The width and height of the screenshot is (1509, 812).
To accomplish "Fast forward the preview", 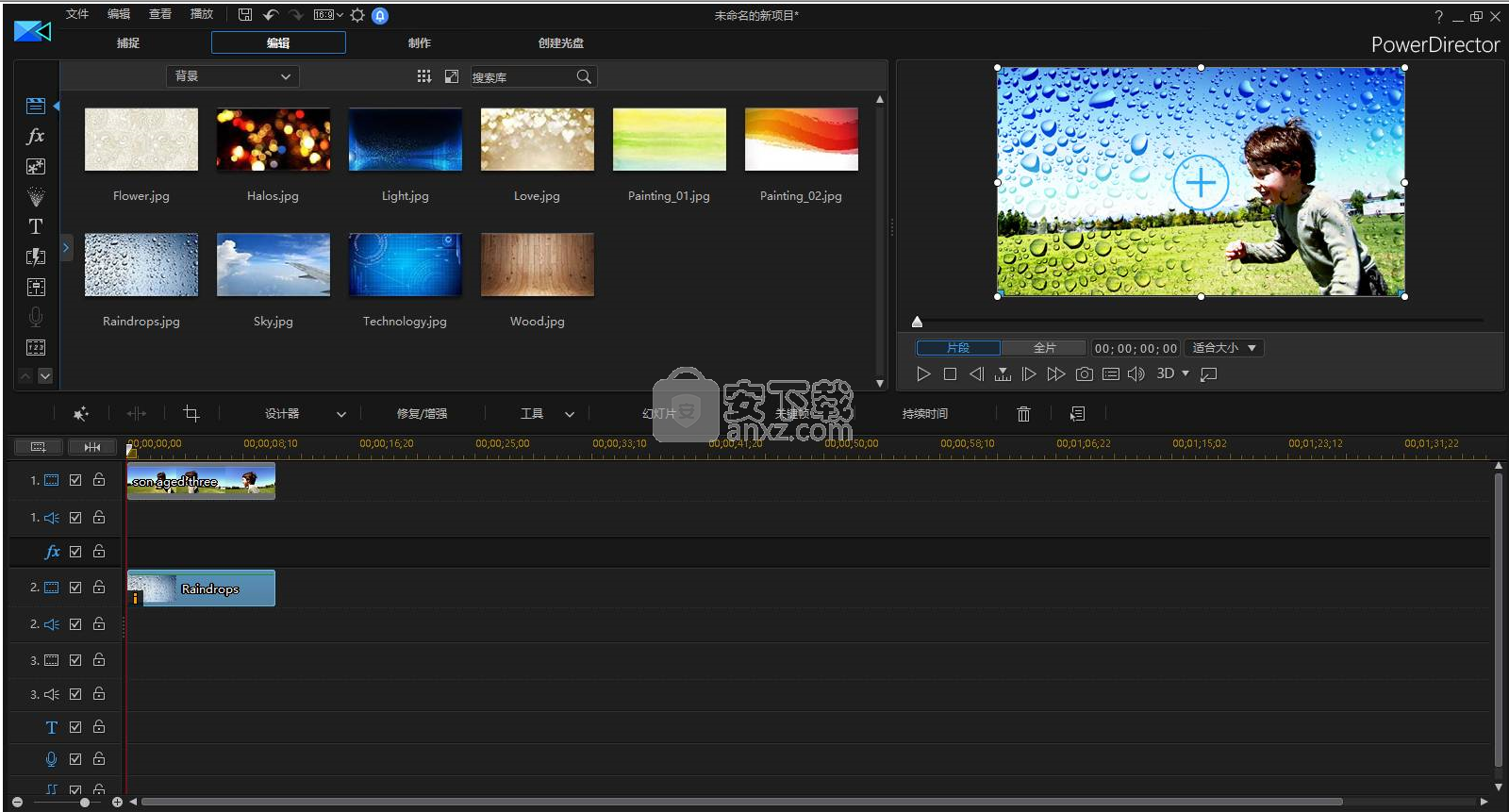I will 1056,374.
